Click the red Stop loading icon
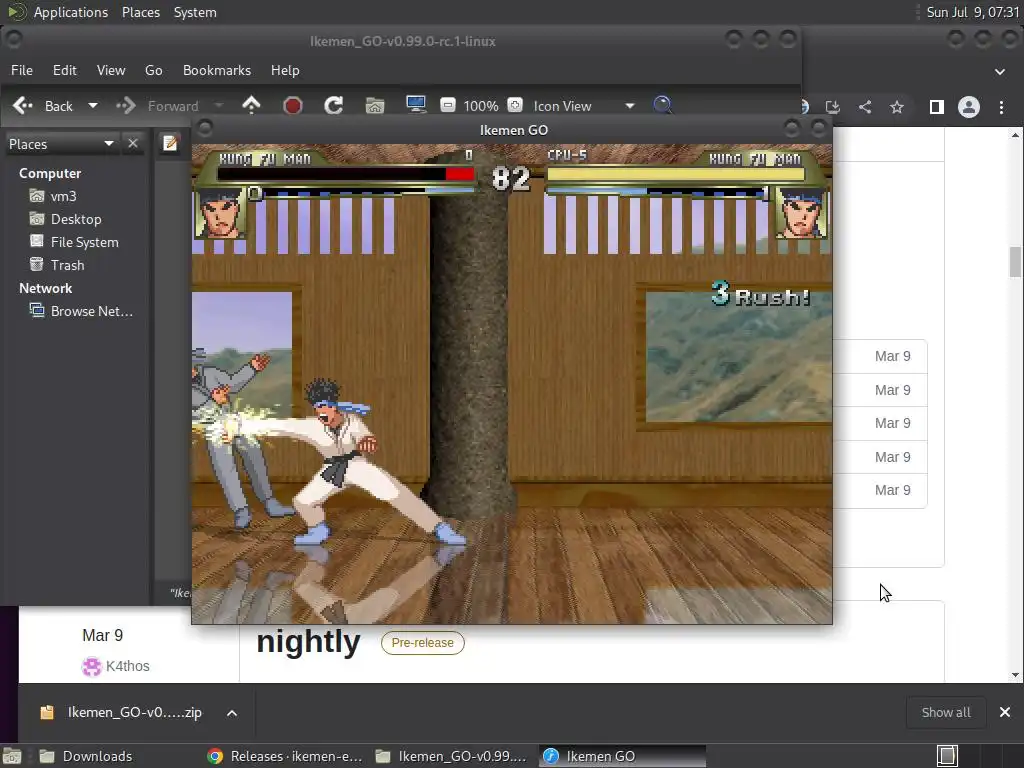This screenshot has width=1024, height=768. (x=293, y=105)
